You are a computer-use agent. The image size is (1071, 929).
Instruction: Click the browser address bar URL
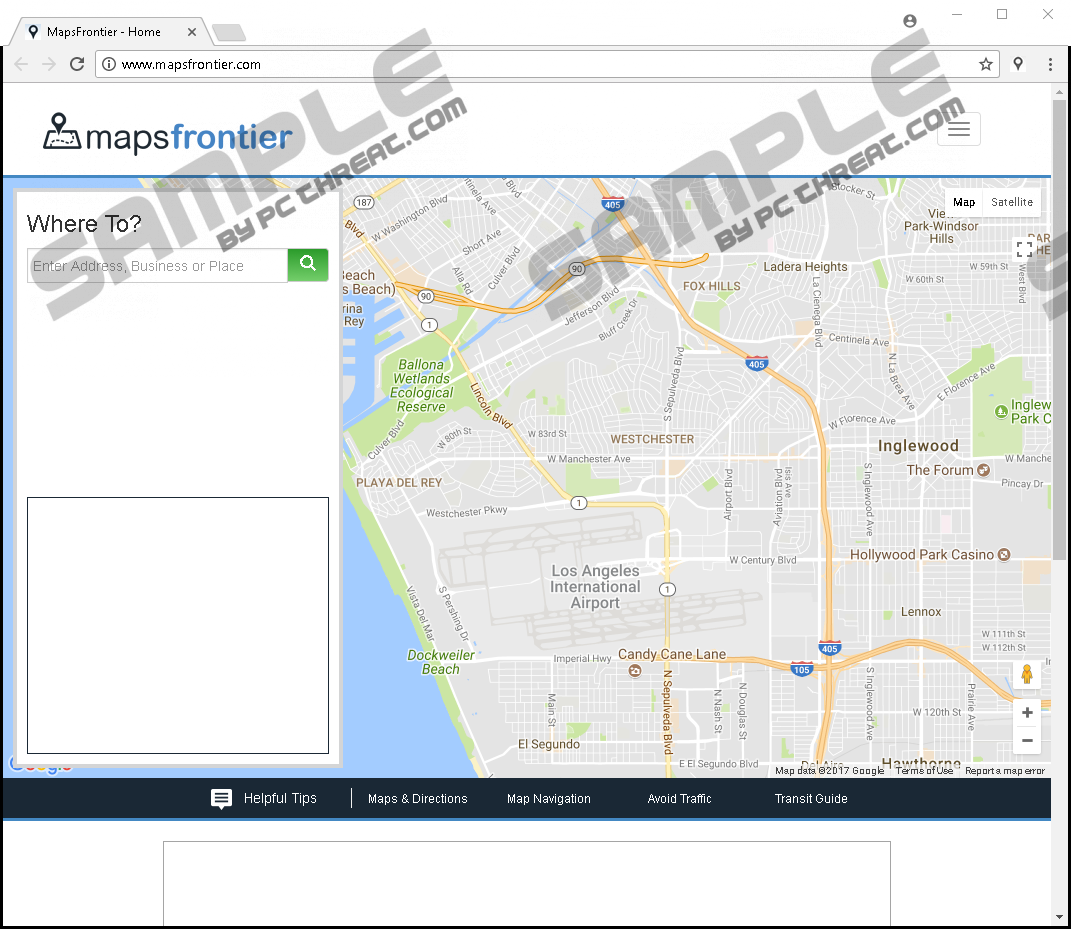(191, 64)
